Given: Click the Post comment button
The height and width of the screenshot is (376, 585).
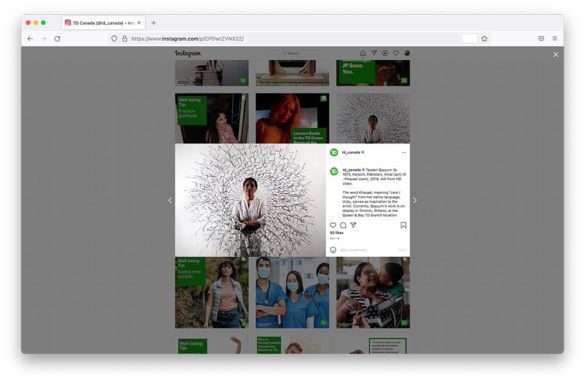Looking at the screenshot, I should [x=402, y=250].
